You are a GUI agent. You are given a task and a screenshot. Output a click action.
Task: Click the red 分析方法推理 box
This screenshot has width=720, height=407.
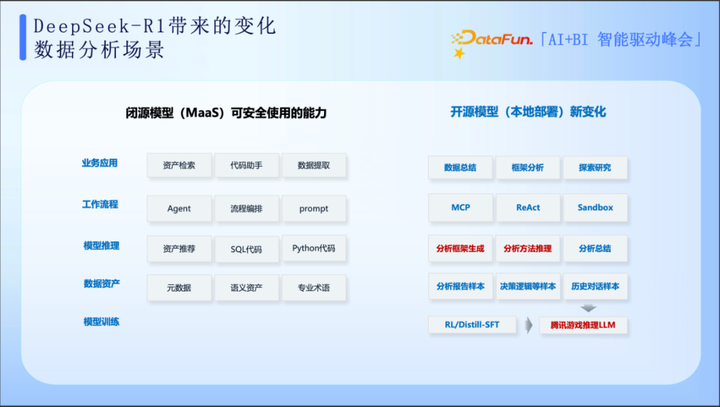tap(528, 249)
